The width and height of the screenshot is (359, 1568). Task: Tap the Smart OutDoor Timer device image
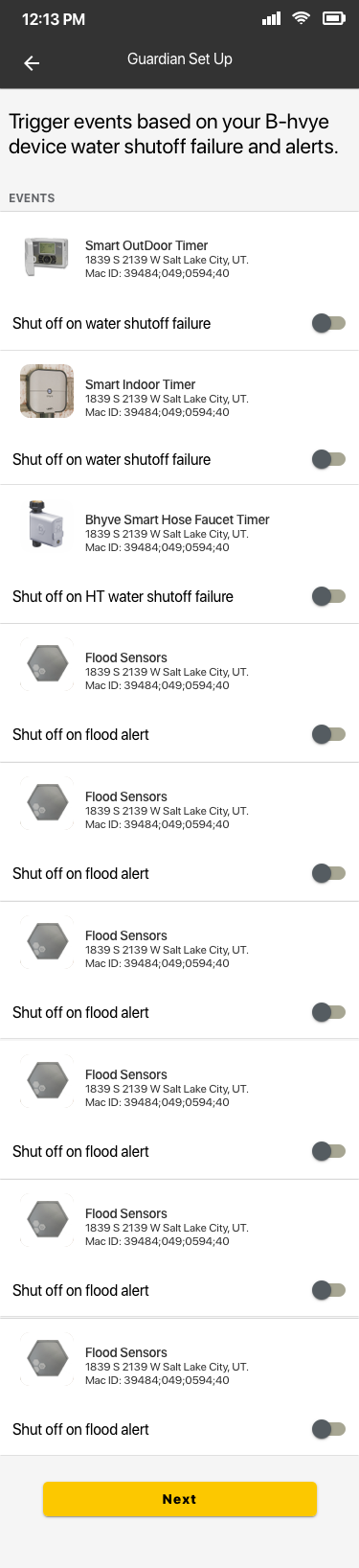coord(47,257)
